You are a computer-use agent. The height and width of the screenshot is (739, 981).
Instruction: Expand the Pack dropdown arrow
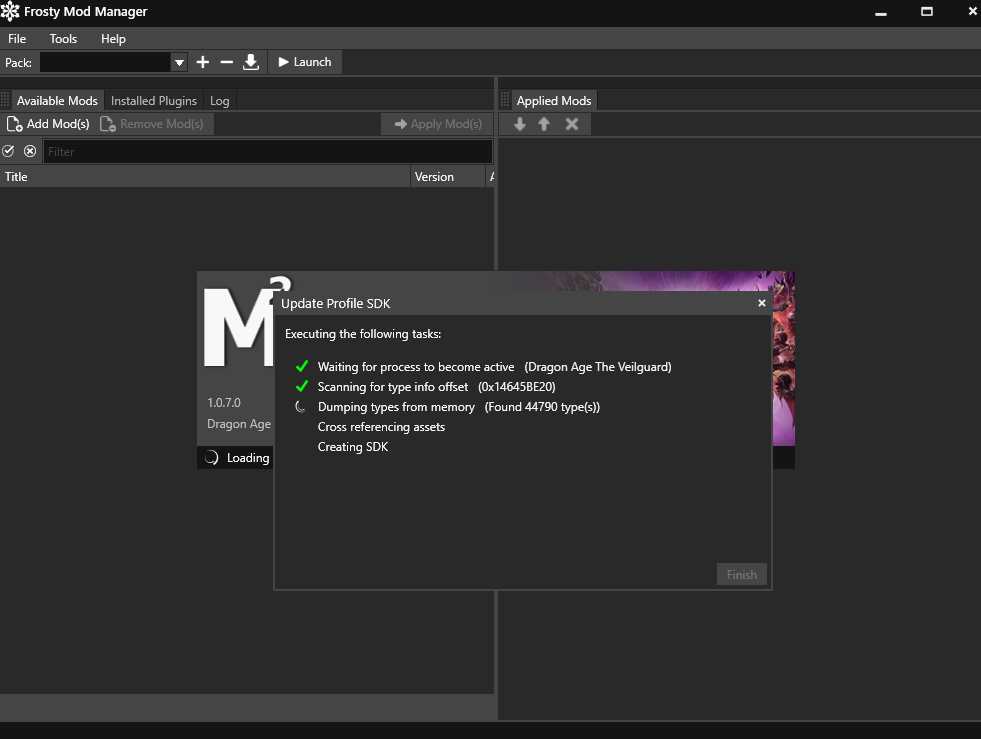point(180,63)
